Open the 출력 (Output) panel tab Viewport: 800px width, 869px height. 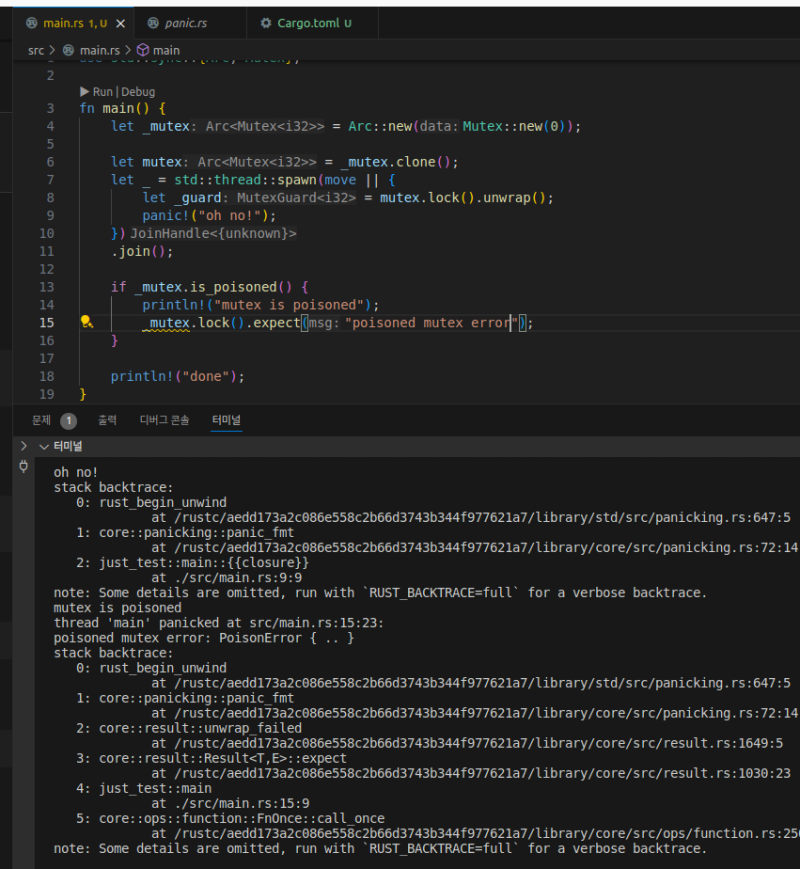coord(107,421)
